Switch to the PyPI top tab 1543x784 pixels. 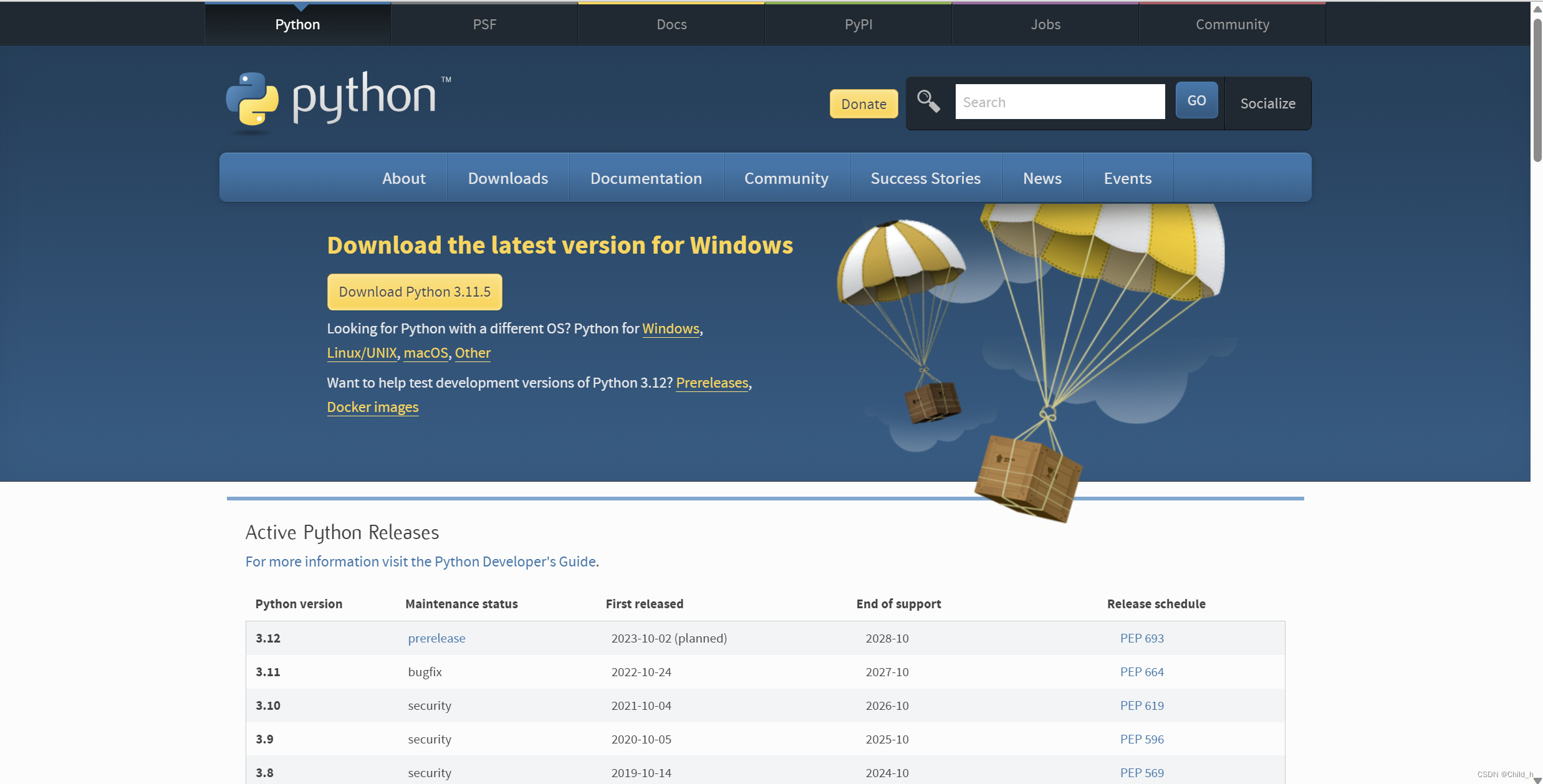pyautogui.click(x=858, y=24)
